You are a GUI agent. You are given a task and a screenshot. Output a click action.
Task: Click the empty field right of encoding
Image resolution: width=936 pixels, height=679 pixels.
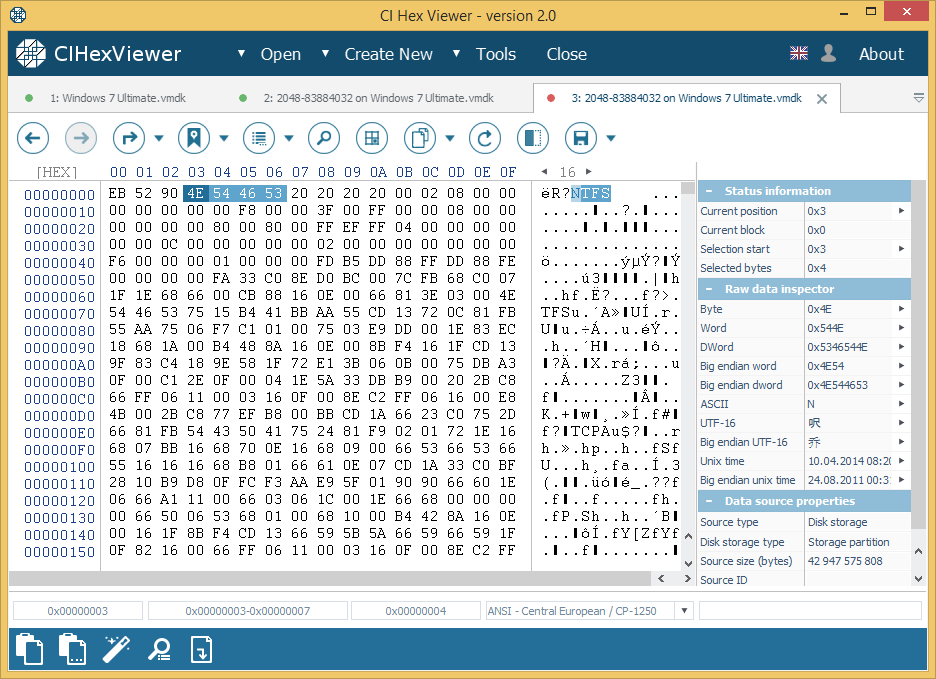click(x=810, y=611)
